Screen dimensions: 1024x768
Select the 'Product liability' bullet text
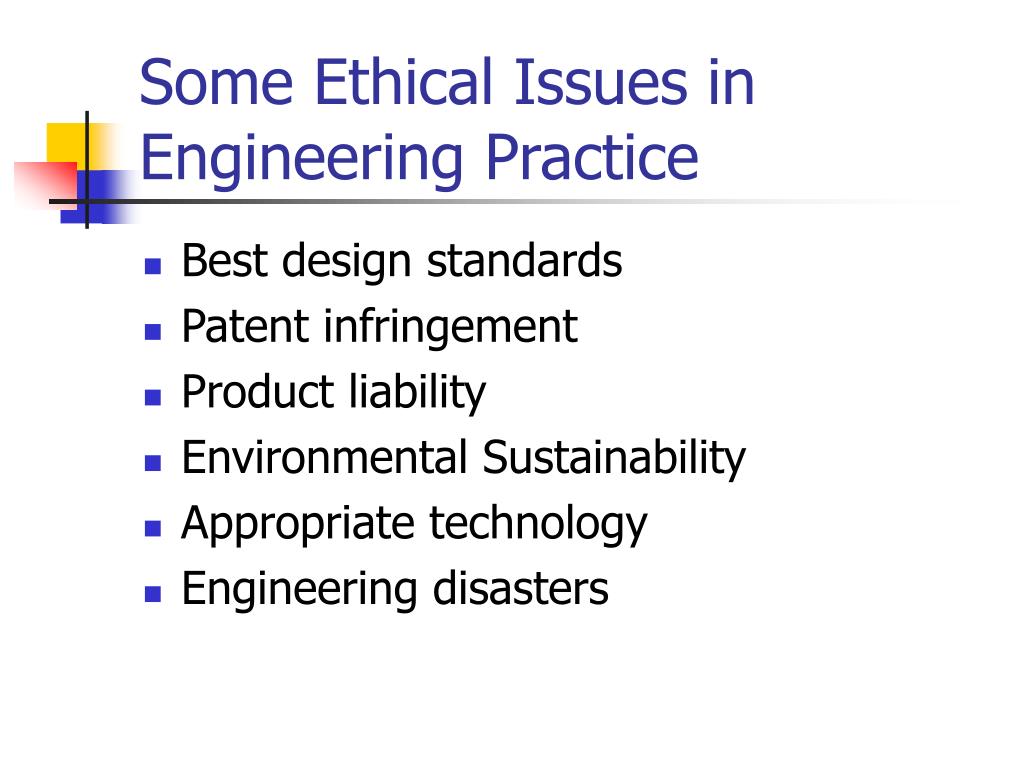point(334,393)
